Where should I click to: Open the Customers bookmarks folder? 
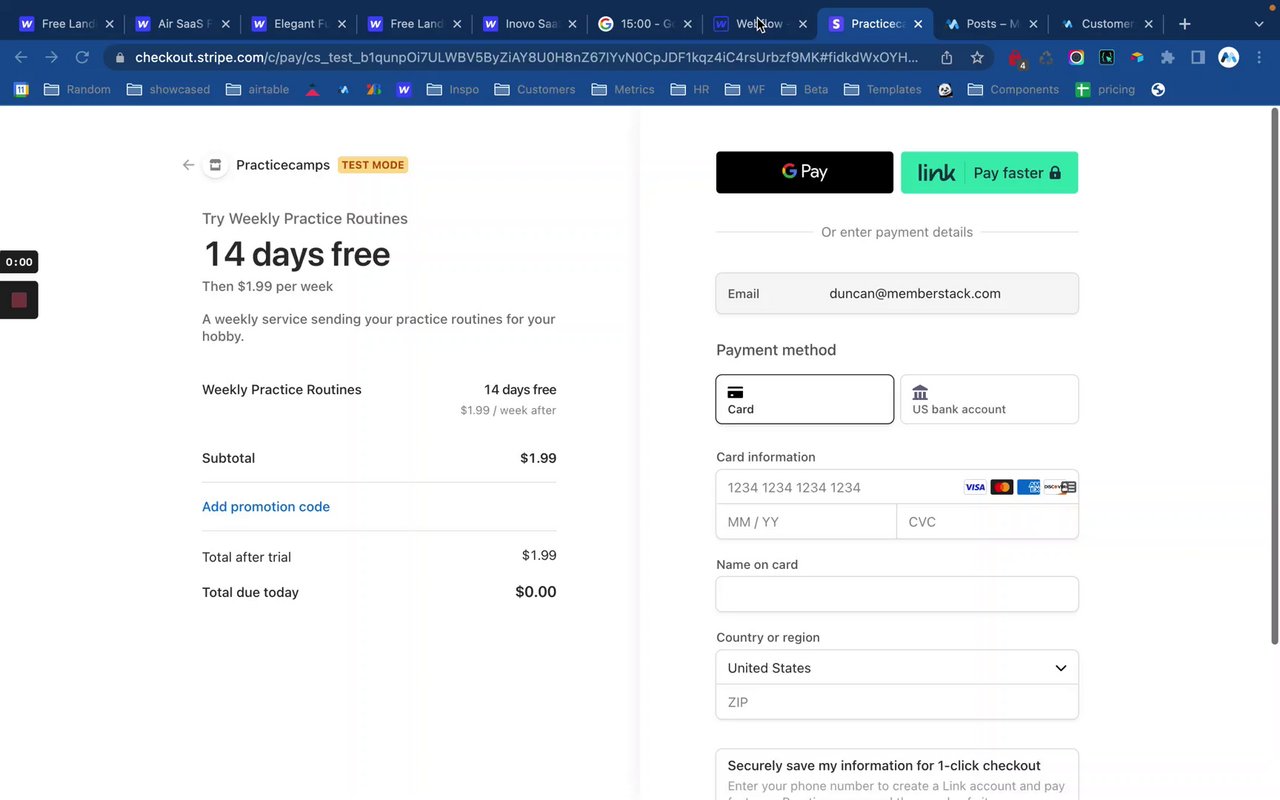tap(535, 89)
